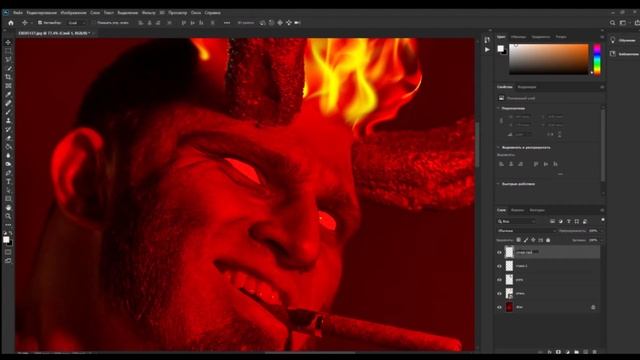Open the Move tool preset picker arrow

click(x=32, y=23)
